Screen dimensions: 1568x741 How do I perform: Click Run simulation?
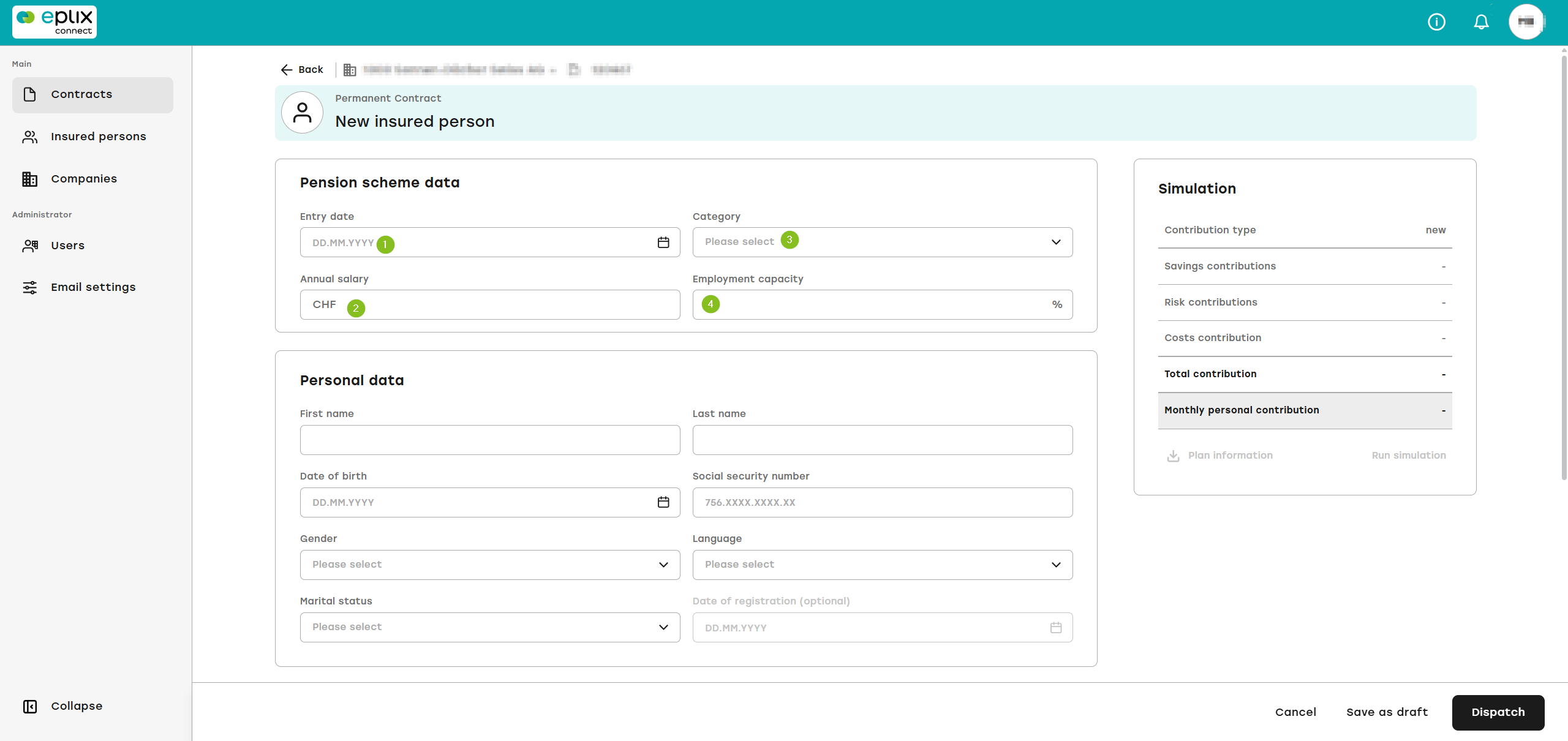pos(1409,456)
